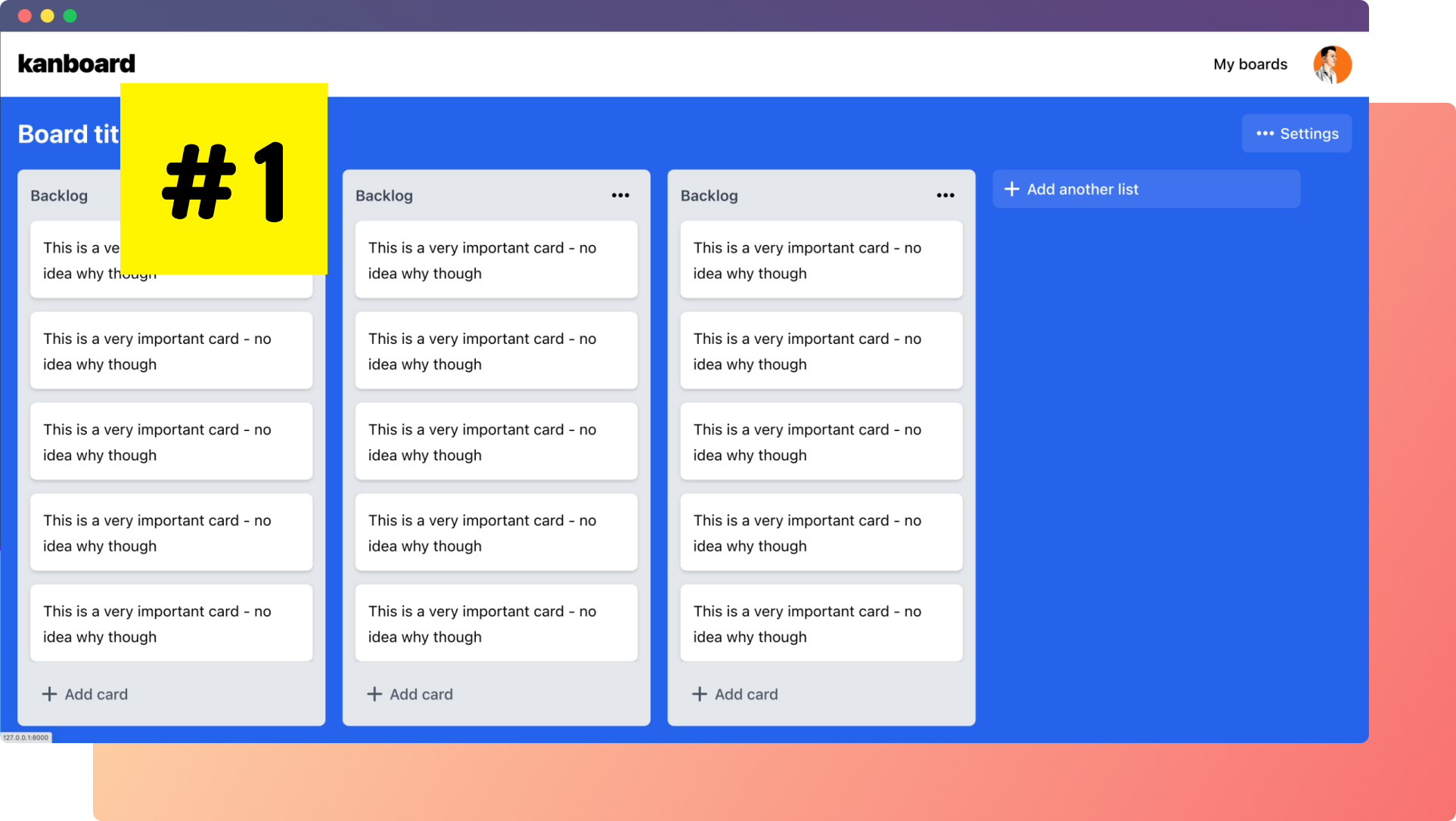
Task: Open the My boards menu item
Action: coord(1250,64)
